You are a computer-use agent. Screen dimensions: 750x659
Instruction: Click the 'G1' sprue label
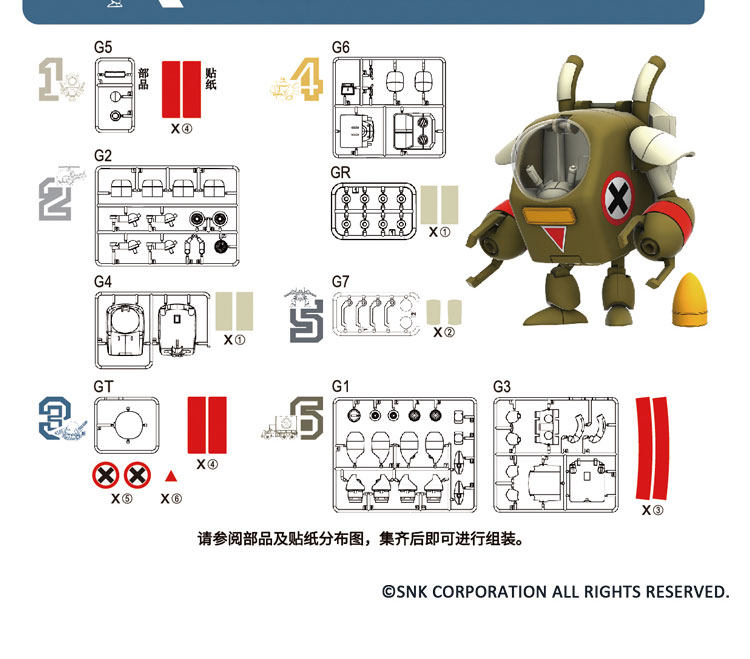[x=341, y=386]
